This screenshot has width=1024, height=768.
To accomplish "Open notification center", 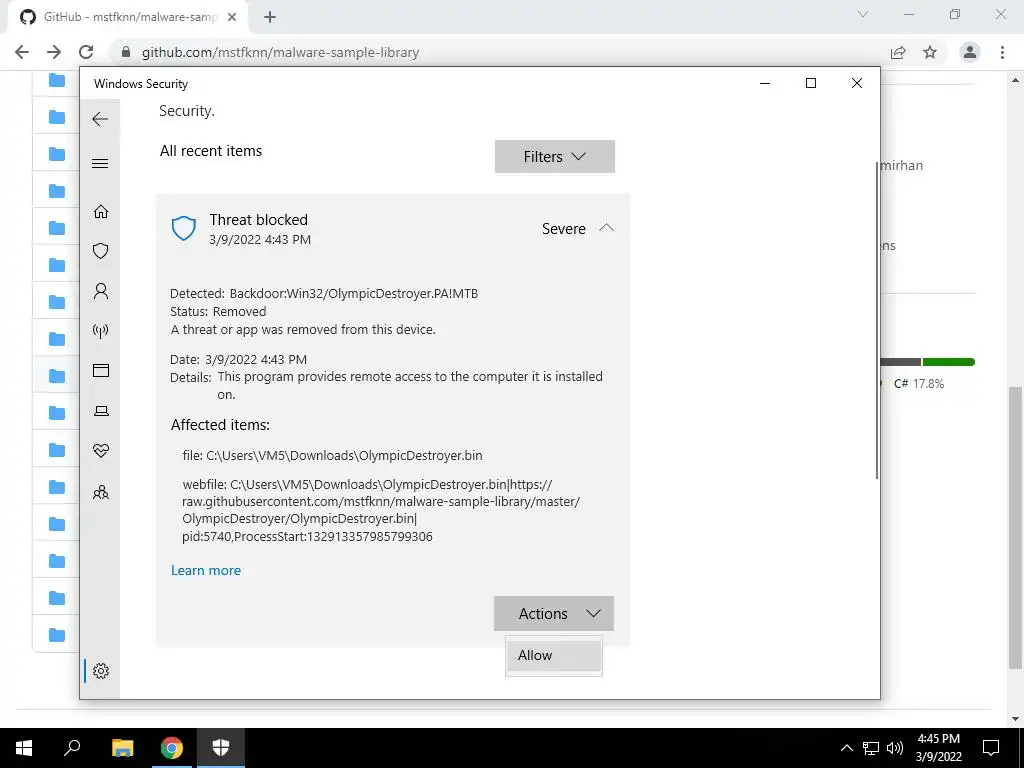I will [991, 748].
